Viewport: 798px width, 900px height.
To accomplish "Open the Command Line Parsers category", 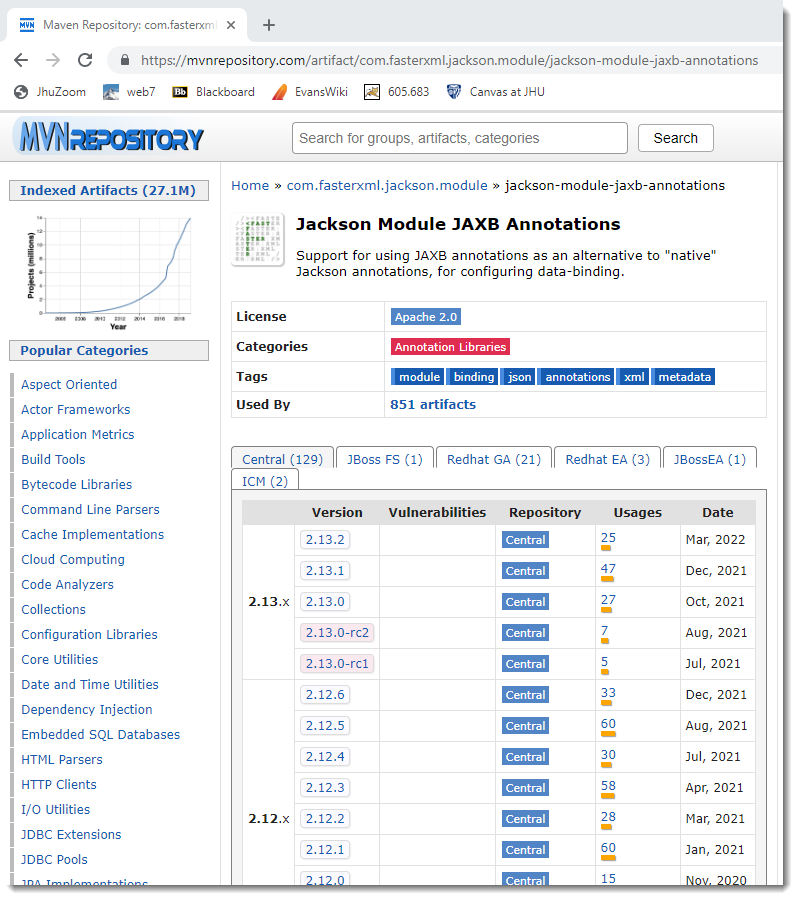I will pos(90,510).
